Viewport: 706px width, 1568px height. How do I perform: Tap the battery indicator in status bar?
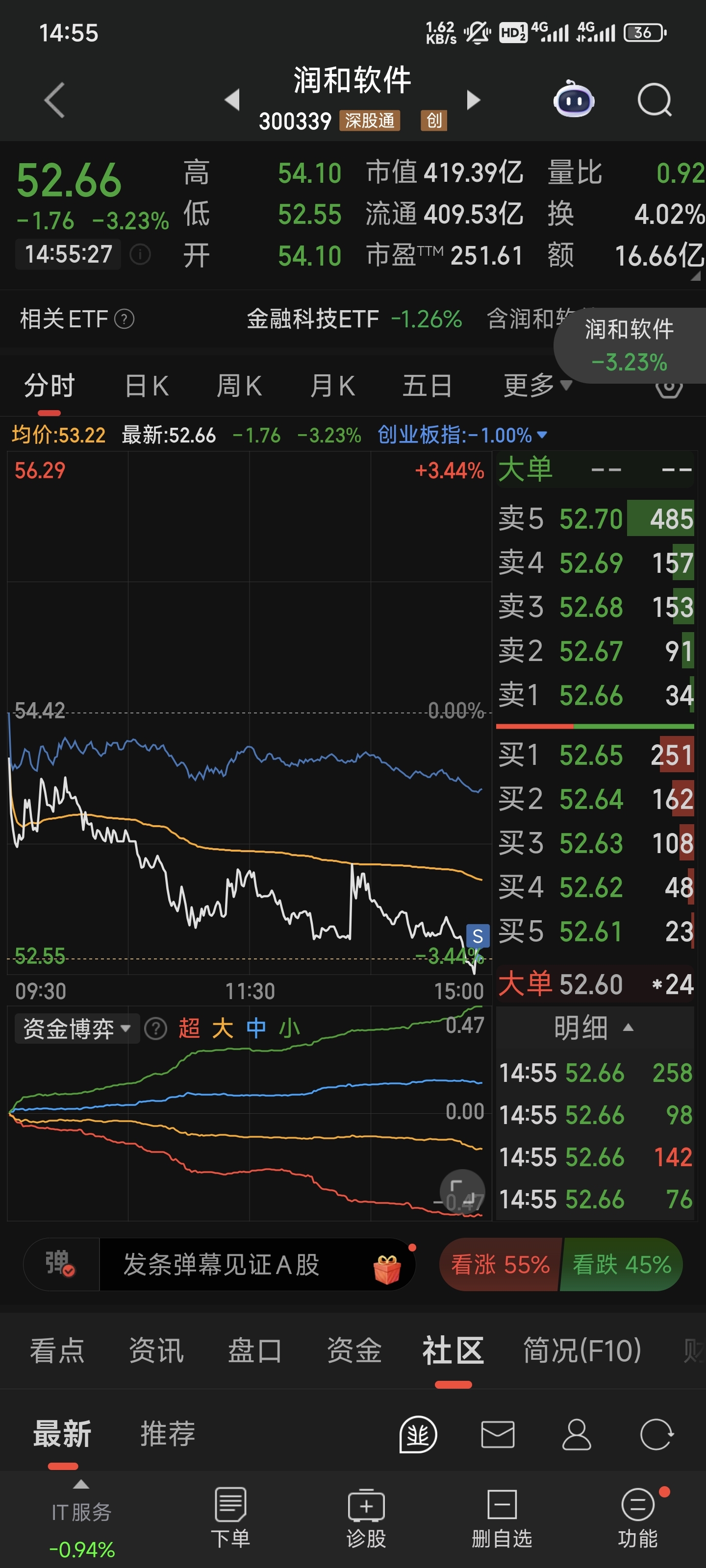[x=645, y=32]
